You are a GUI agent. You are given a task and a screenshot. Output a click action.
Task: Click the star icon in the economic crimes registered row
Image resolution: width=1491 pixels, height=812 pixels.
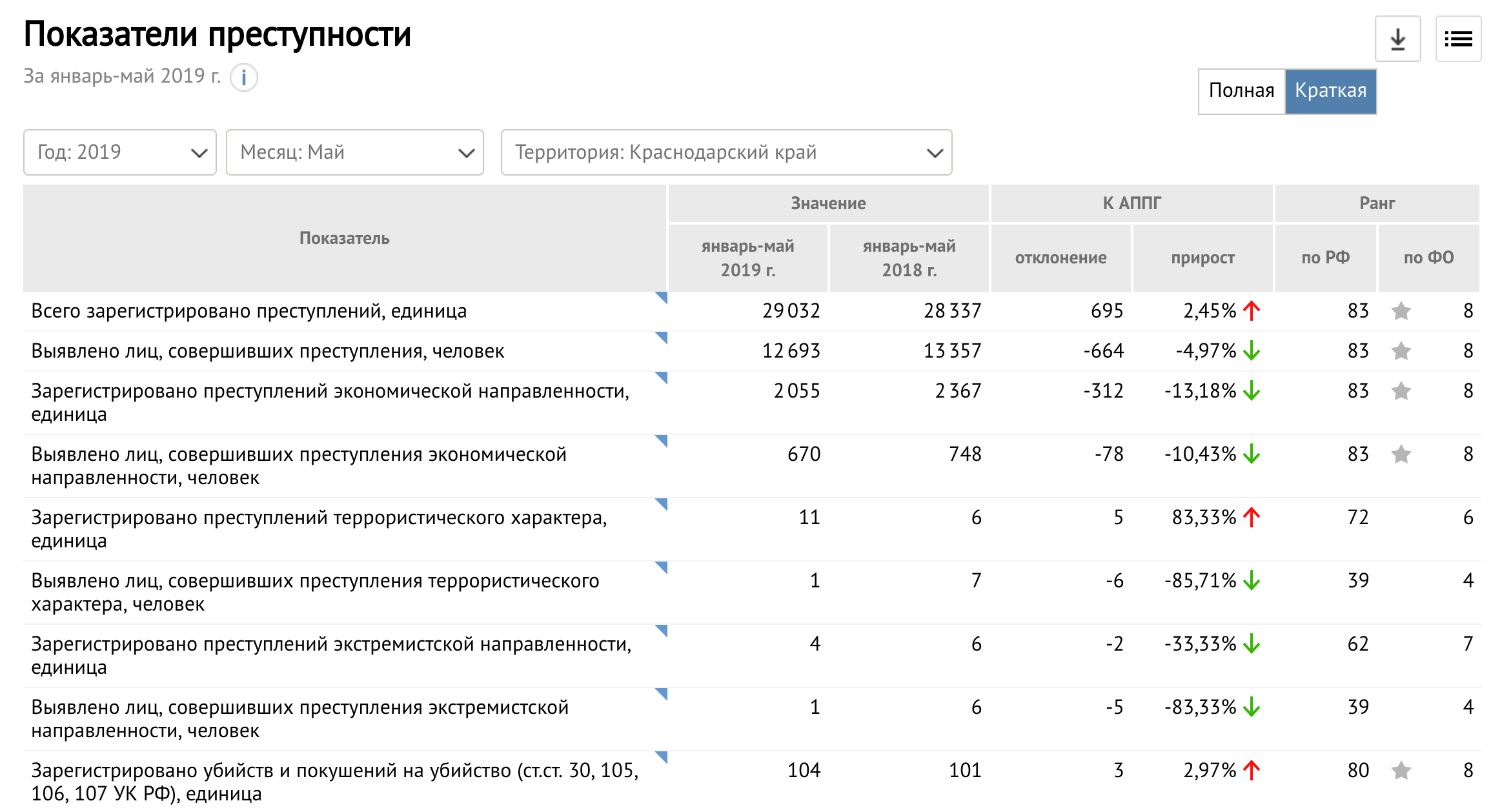point(1401,391)
